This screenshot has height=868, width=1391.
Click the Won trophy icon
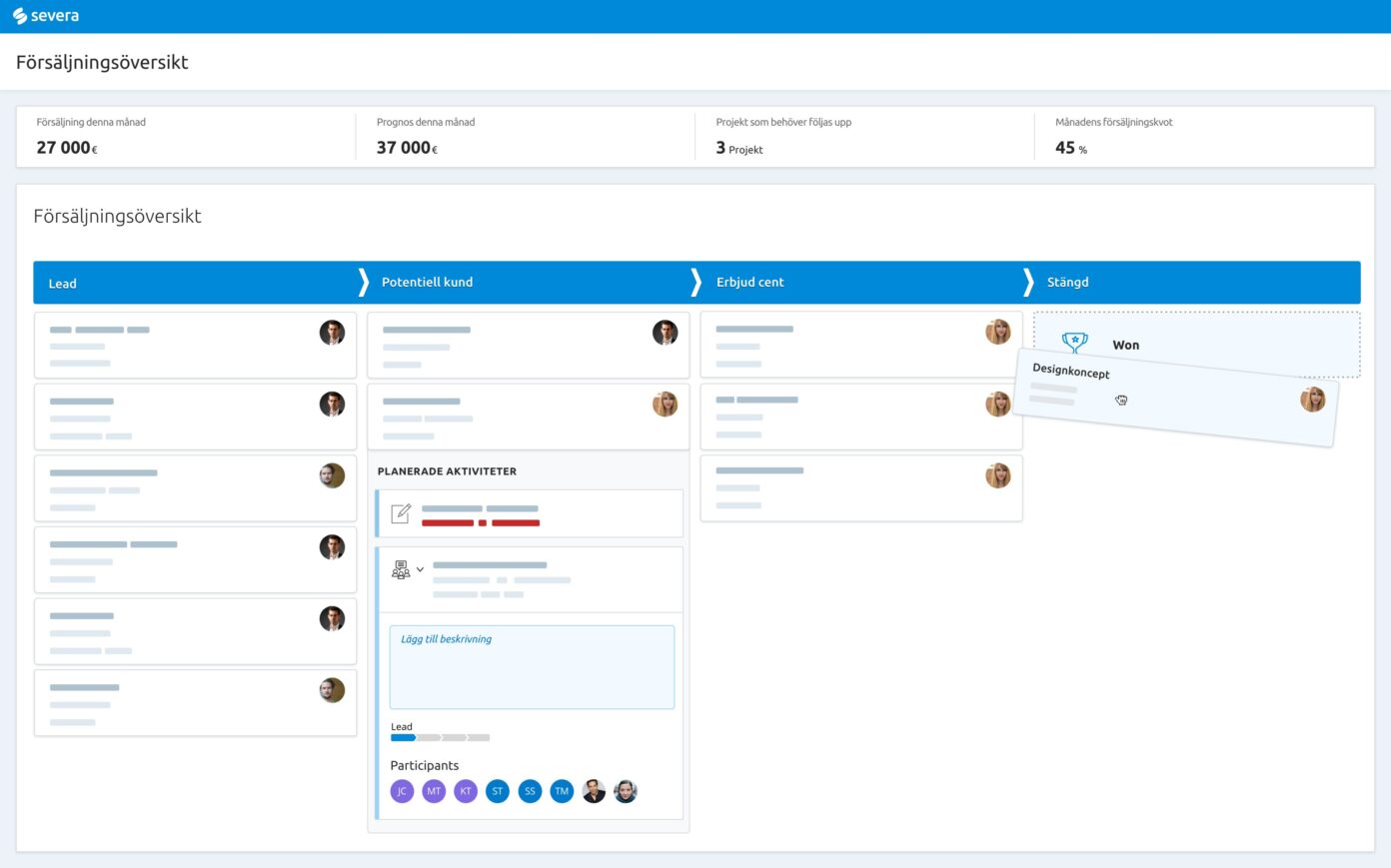[x=1074, y=343]
